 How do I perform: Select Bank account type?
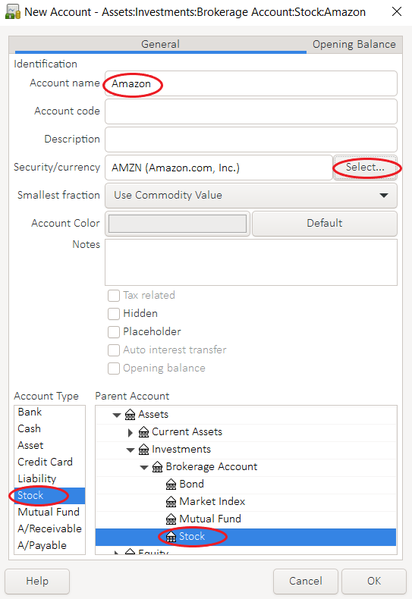(50, 412)
